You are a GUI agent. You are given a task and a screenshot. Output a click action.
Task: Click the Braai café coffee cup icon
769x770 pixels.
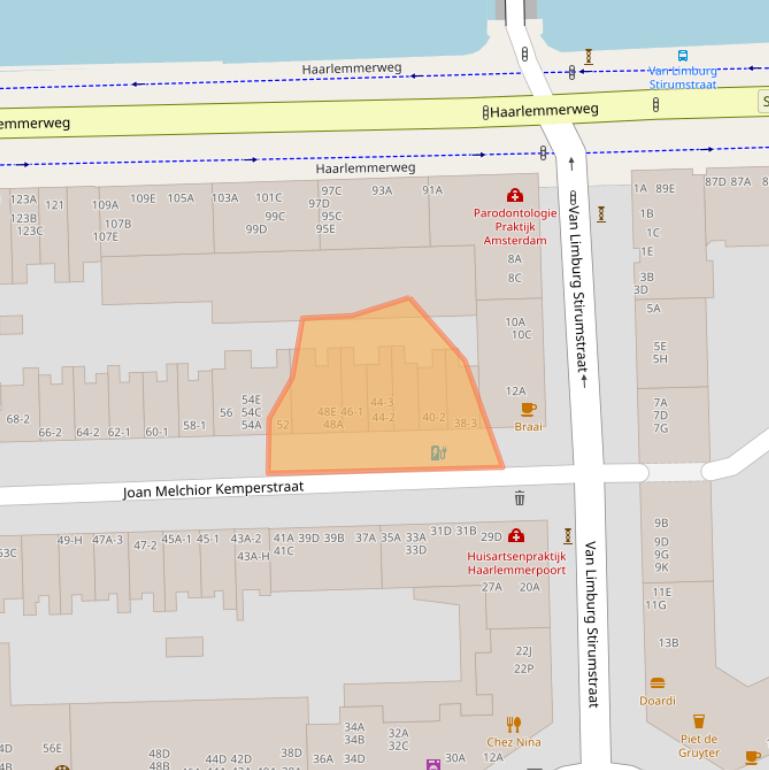528,409
